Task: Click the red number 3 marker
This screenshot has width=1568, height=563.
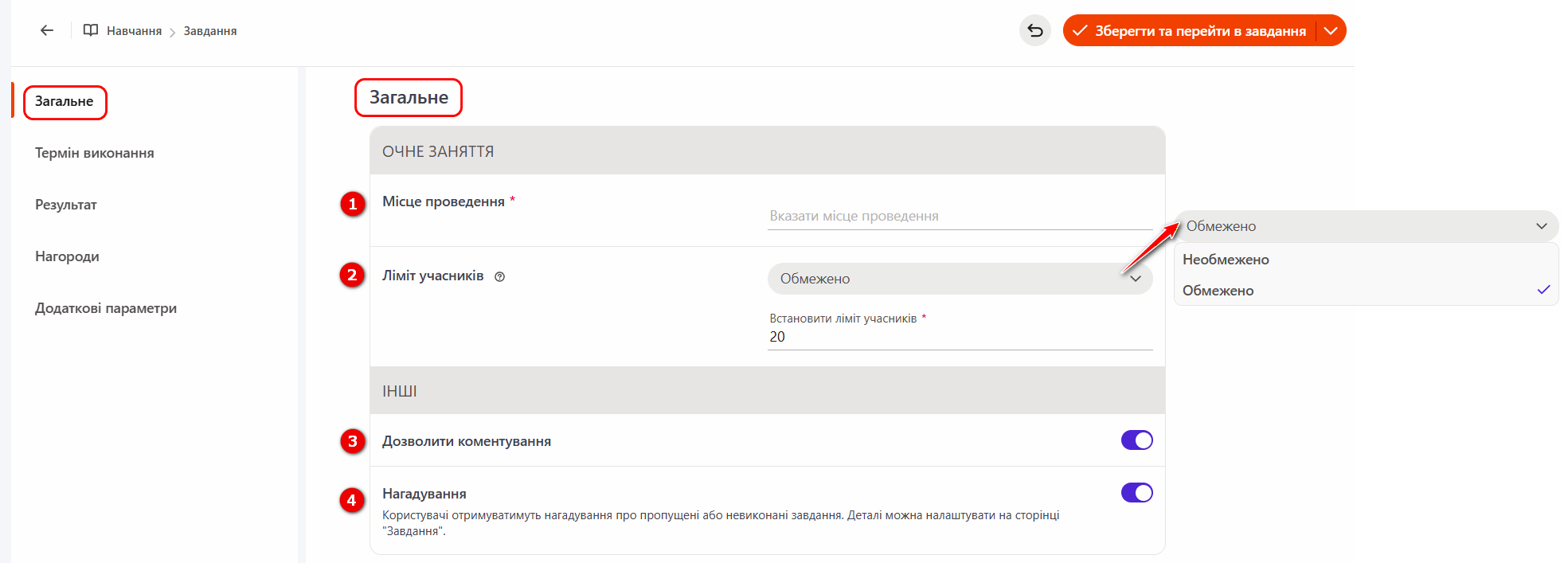Action: click(352, 441)
